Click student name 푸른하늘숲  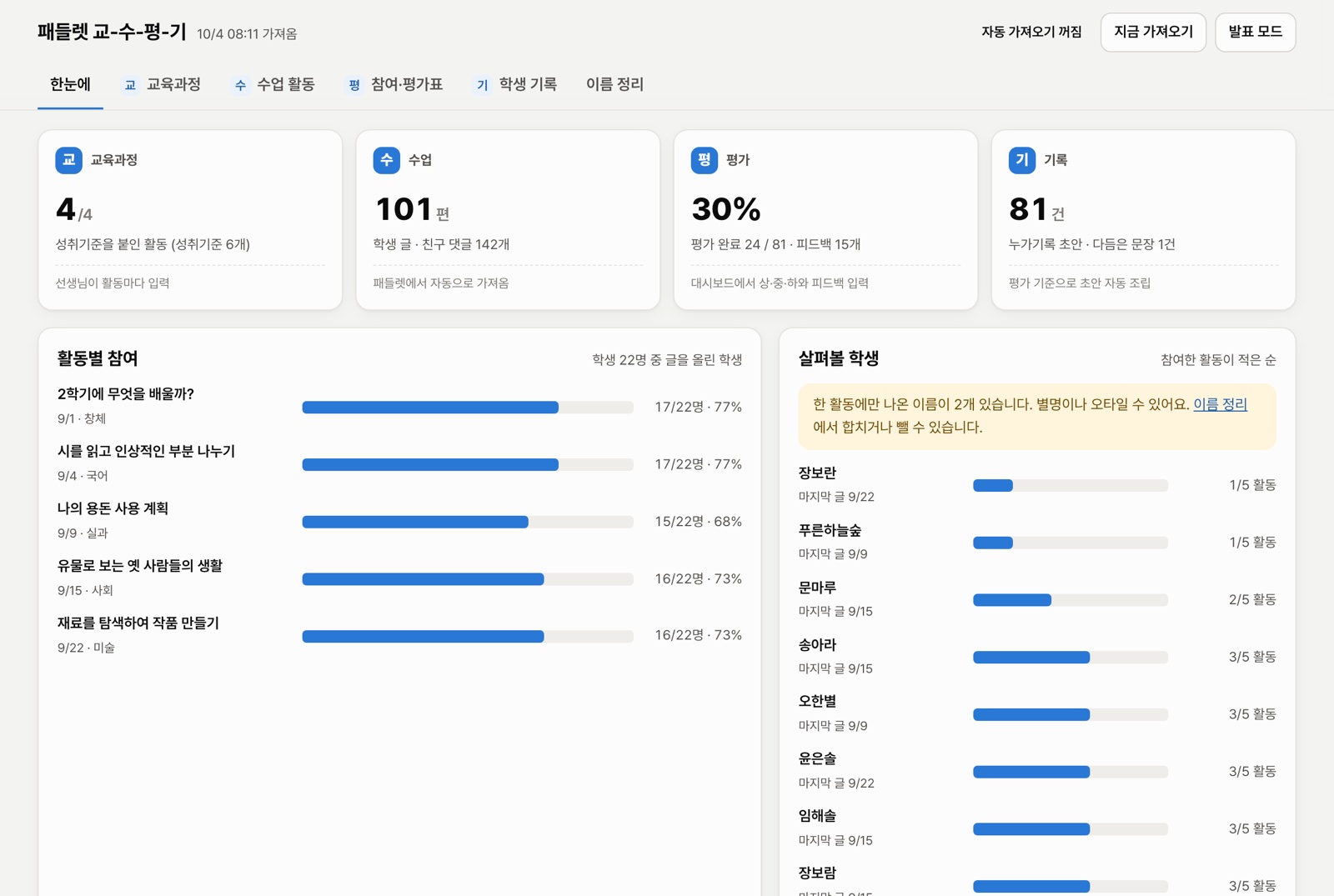pos(830,530)
